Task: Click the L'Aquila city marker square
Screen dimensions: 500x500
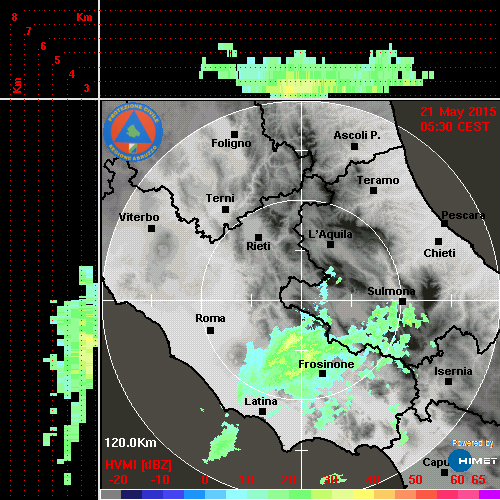Action: tap(330, 245)
